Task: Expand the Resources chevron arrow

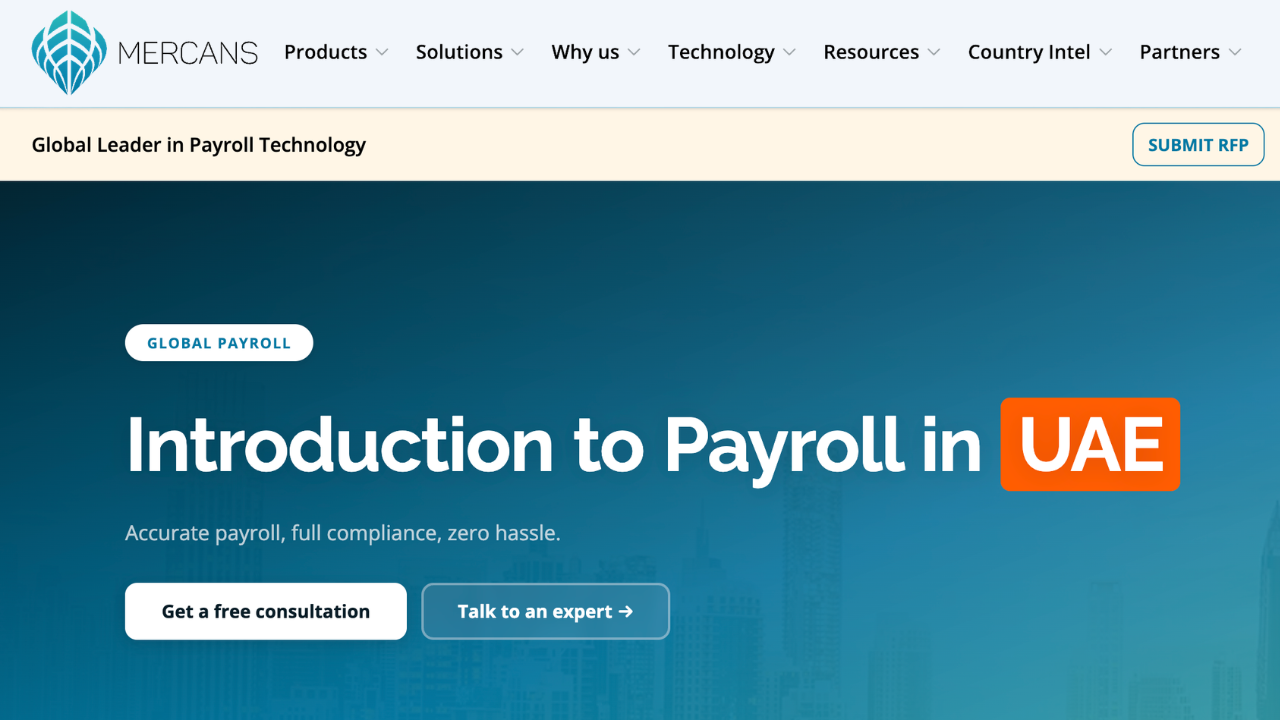Action: coord(934,53)
